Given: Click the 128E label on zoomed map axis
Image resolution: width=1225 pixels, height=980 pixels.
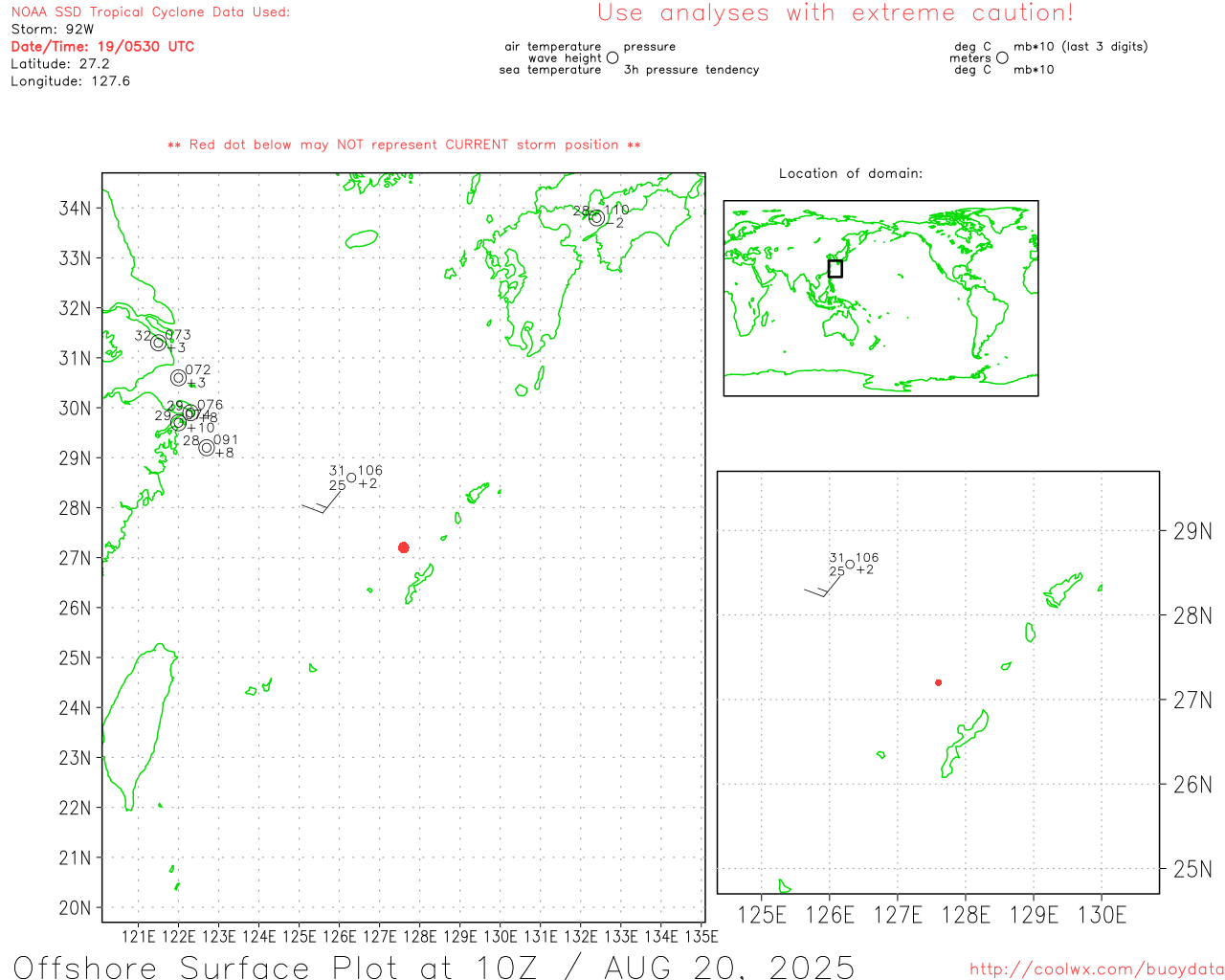Looking at the screenshot, I should point(966,915).
